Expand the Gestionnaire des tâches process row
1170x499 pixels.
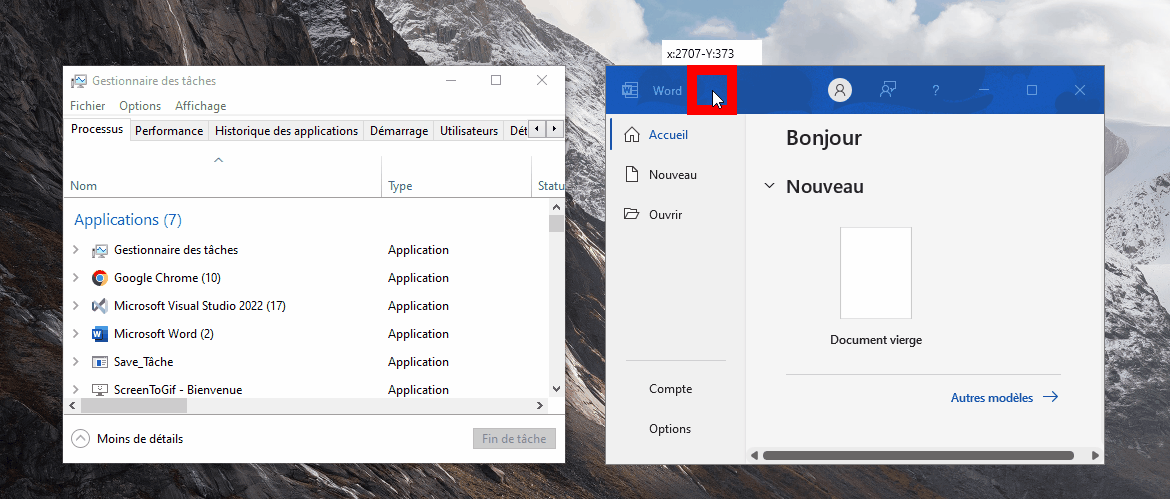coord(75,250)
